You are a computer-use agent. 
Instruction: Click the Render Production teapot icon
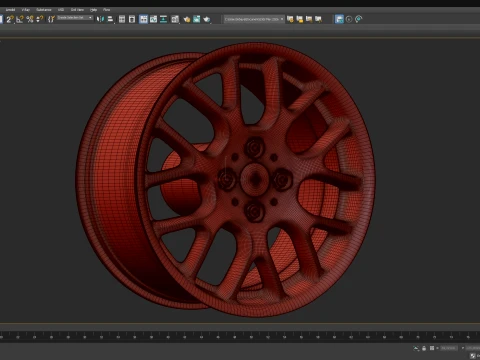click(207, 19)
